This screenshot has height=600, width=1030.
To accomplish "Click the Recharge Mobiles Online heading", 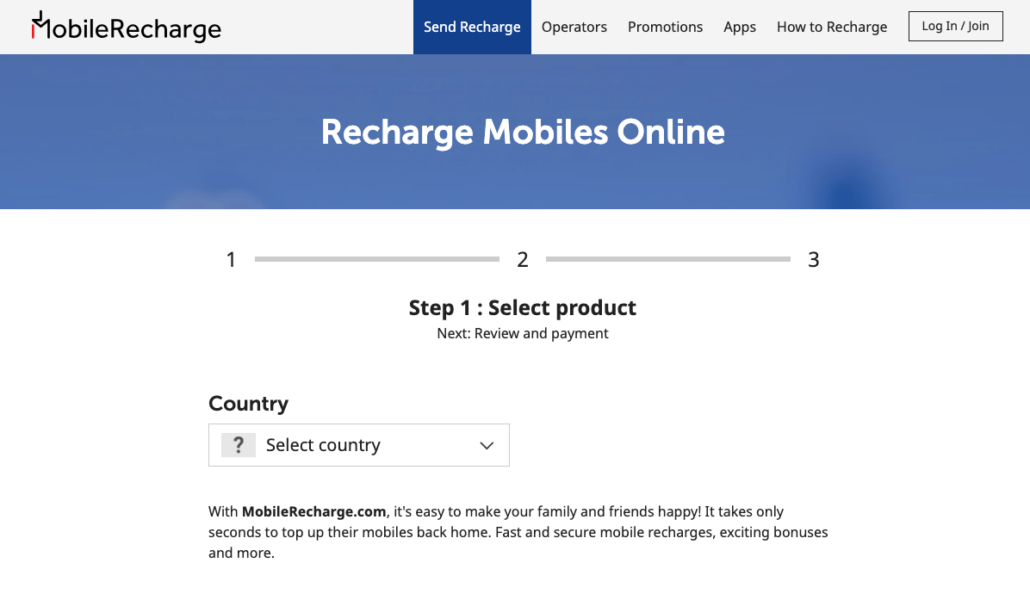I will tap(523, 132).
